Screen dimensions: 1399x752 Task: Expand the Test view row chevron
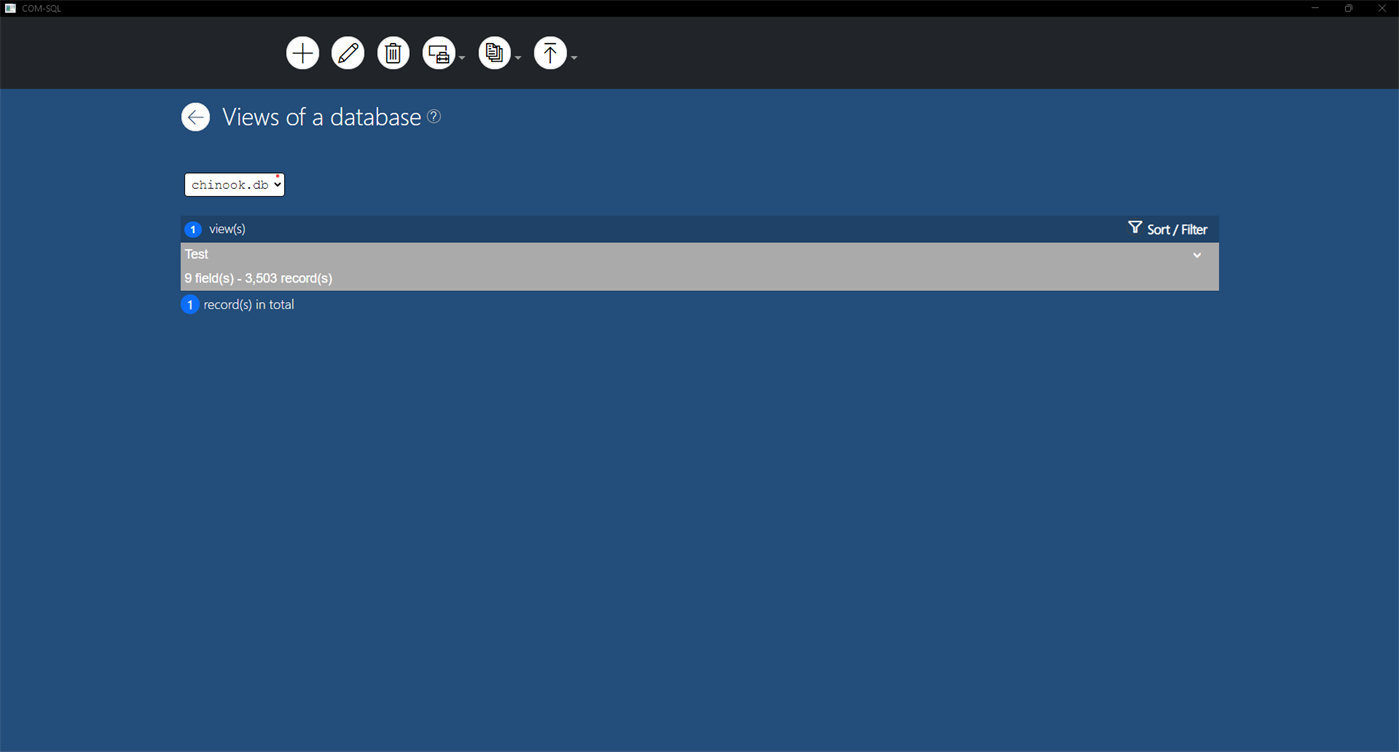(x=1197, y=255)
